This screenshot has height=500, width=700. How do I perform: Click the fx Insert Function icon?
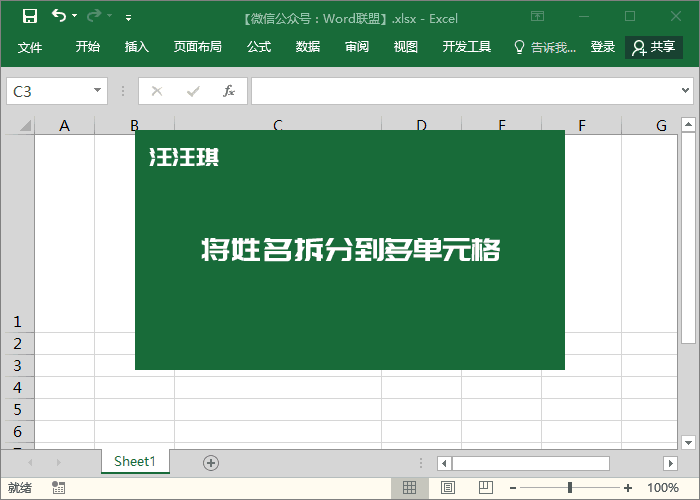(x=229, y=91)
